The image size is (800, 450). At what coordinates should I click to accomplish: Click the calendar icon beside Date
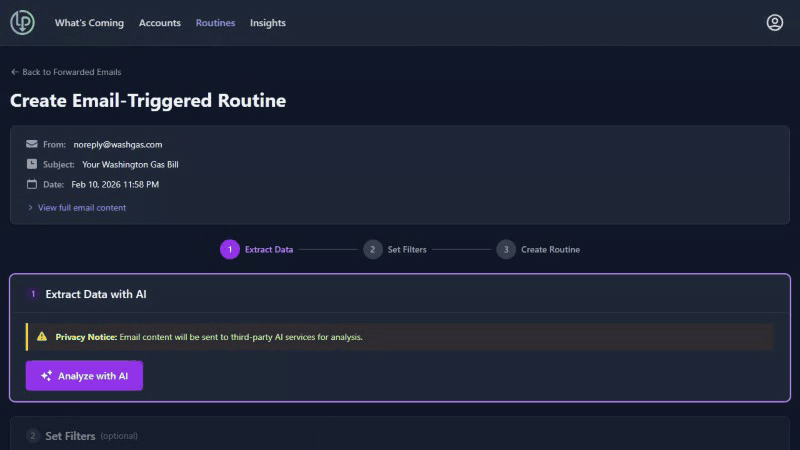pos(32,184)
